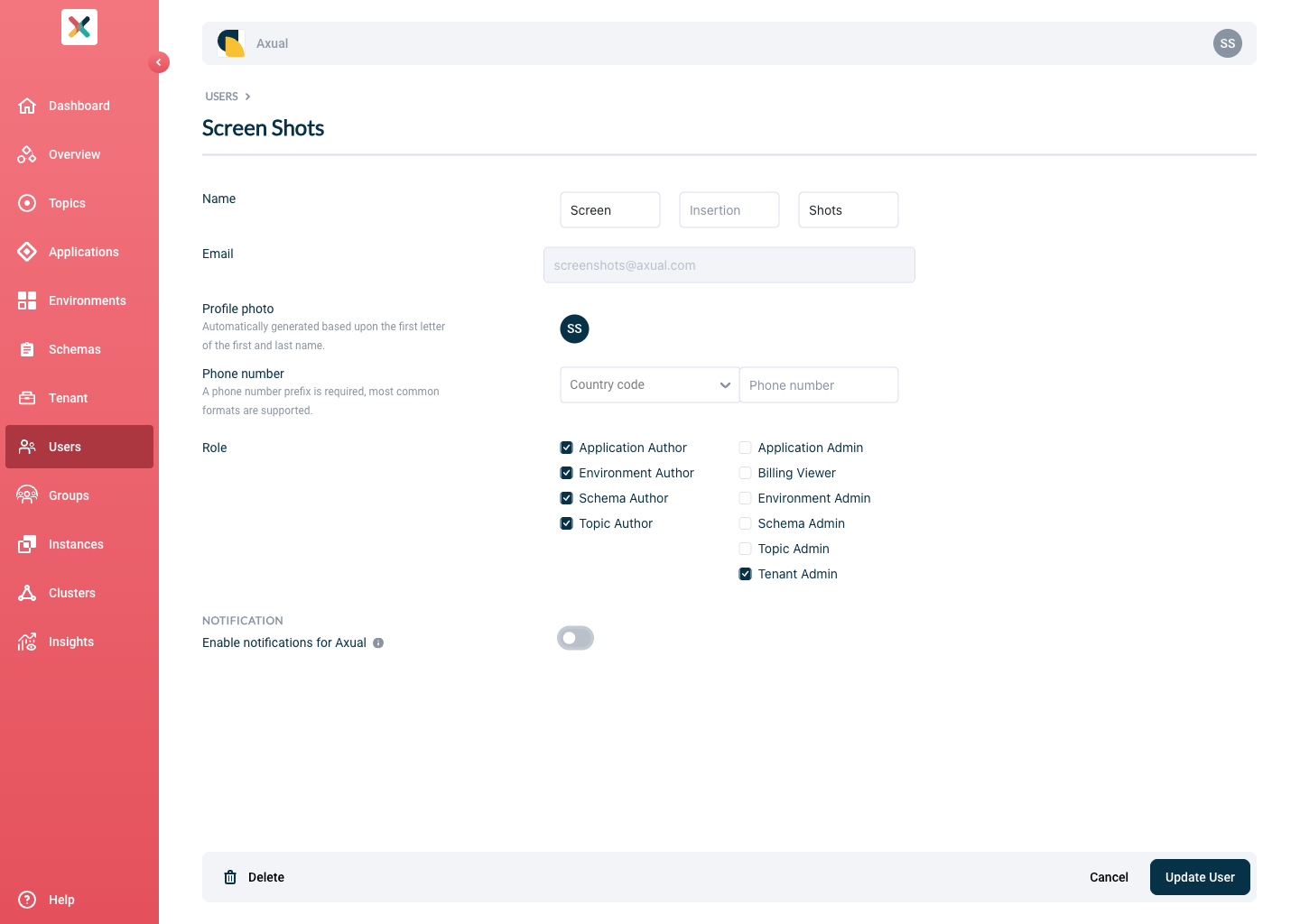Click the Applications diamond icon

point(27,252)
